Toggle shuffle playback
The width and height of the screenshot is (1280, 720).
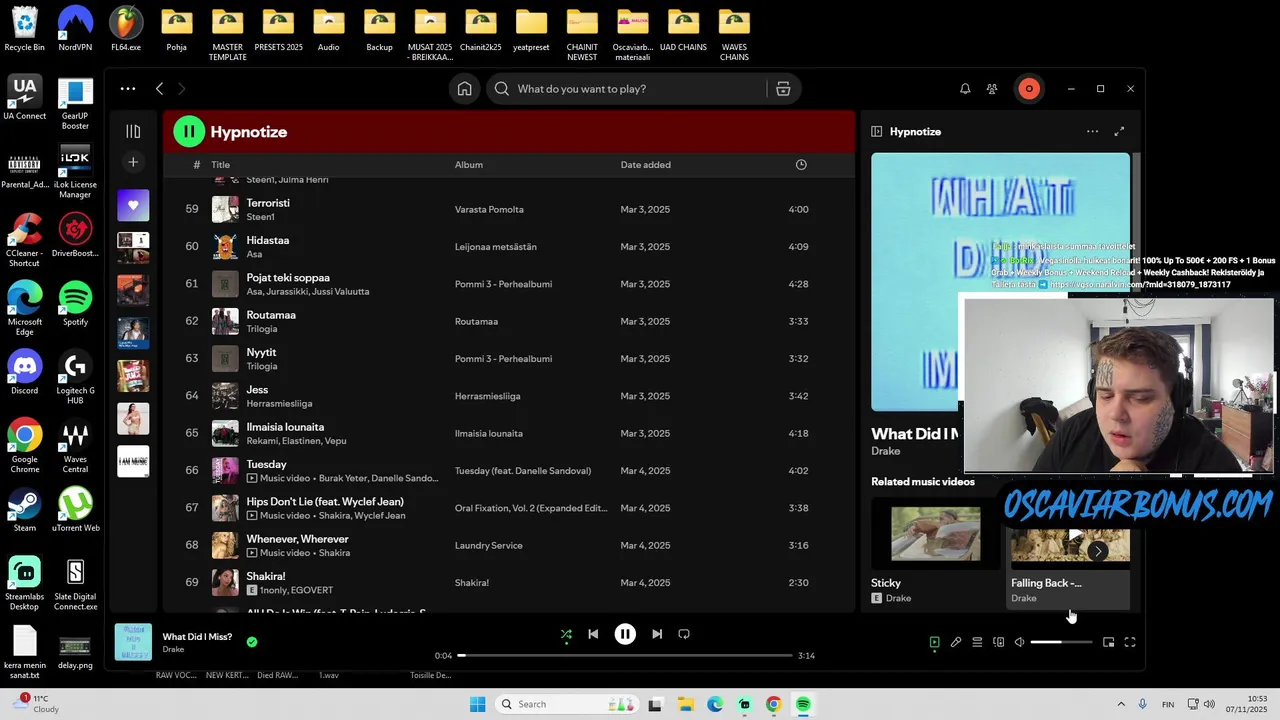pos(566,634)
